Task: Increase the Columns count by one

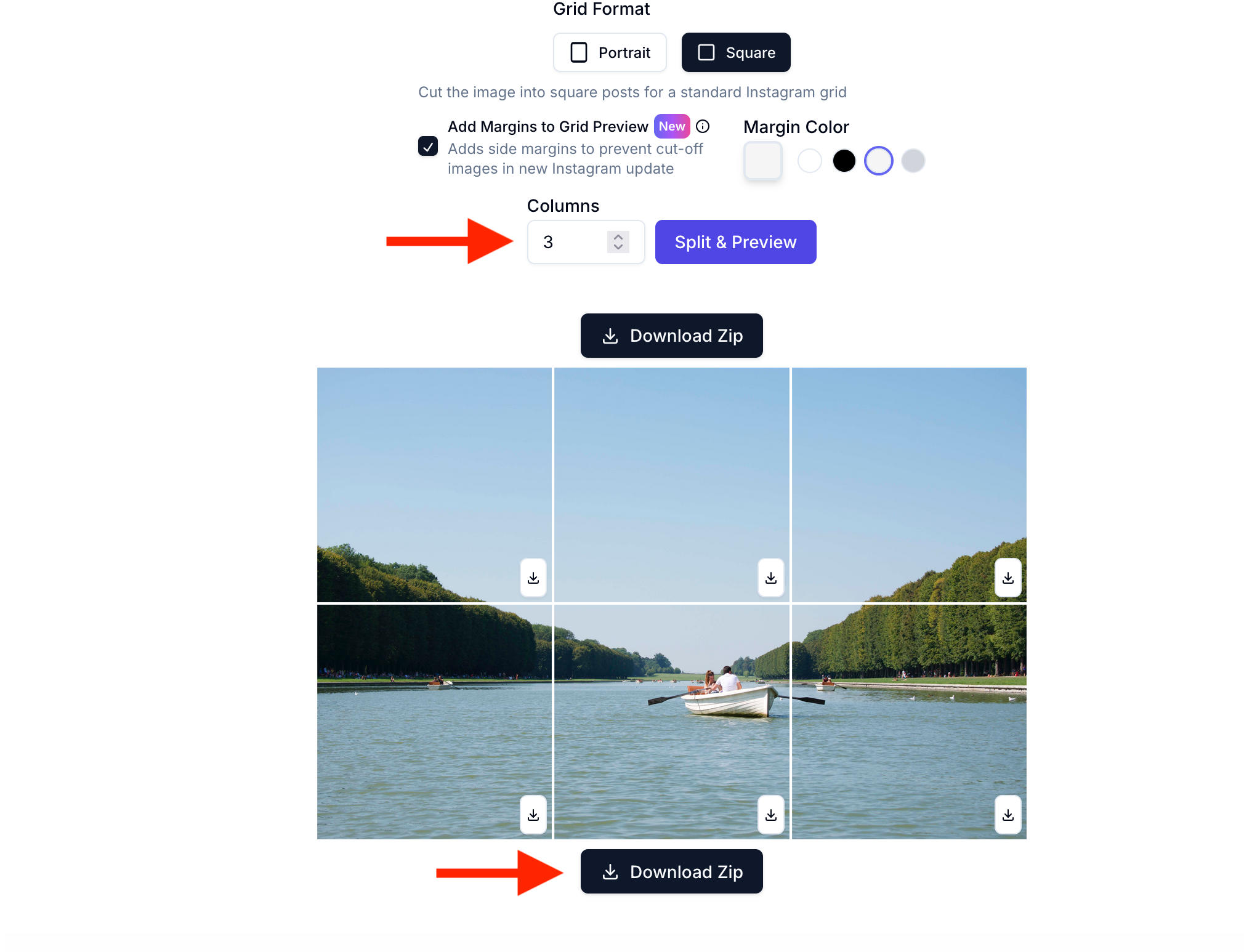Action: point(618,236)
